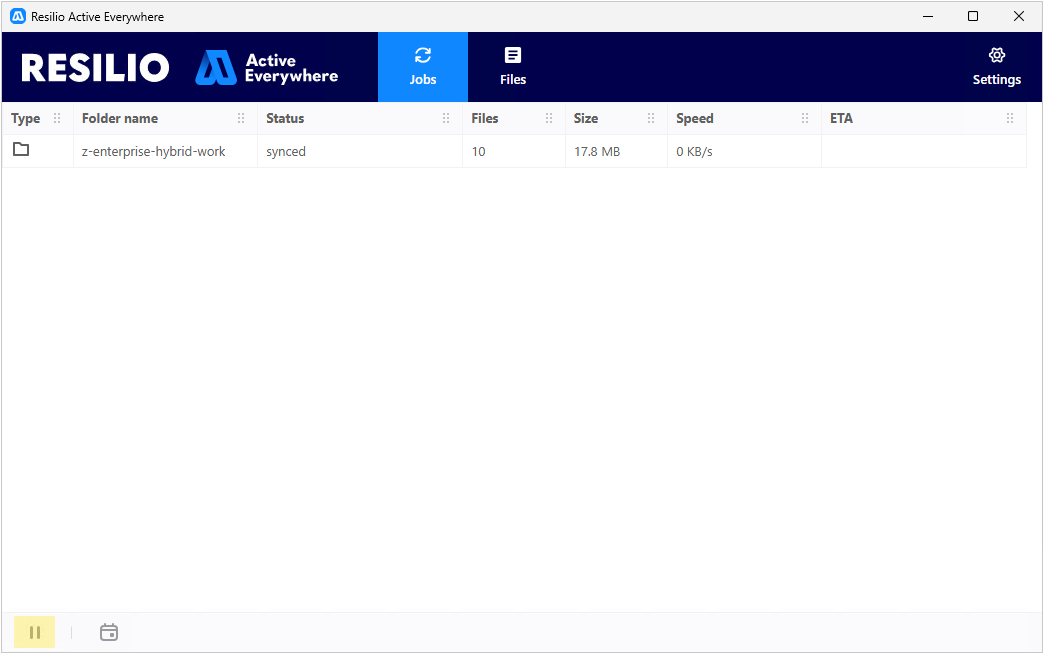
Task: Click the Size column header
Action: point(586,119)
